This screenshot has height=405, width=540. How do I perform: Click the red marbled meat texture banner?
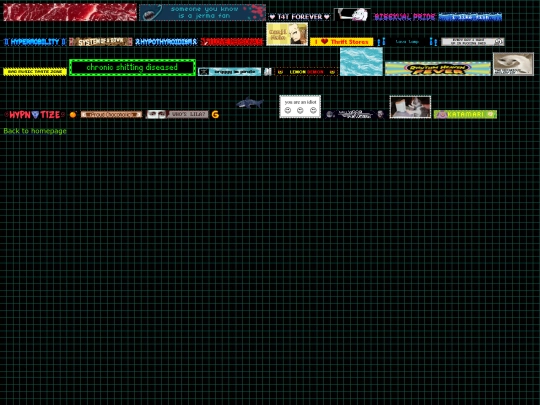coord(70,12)
